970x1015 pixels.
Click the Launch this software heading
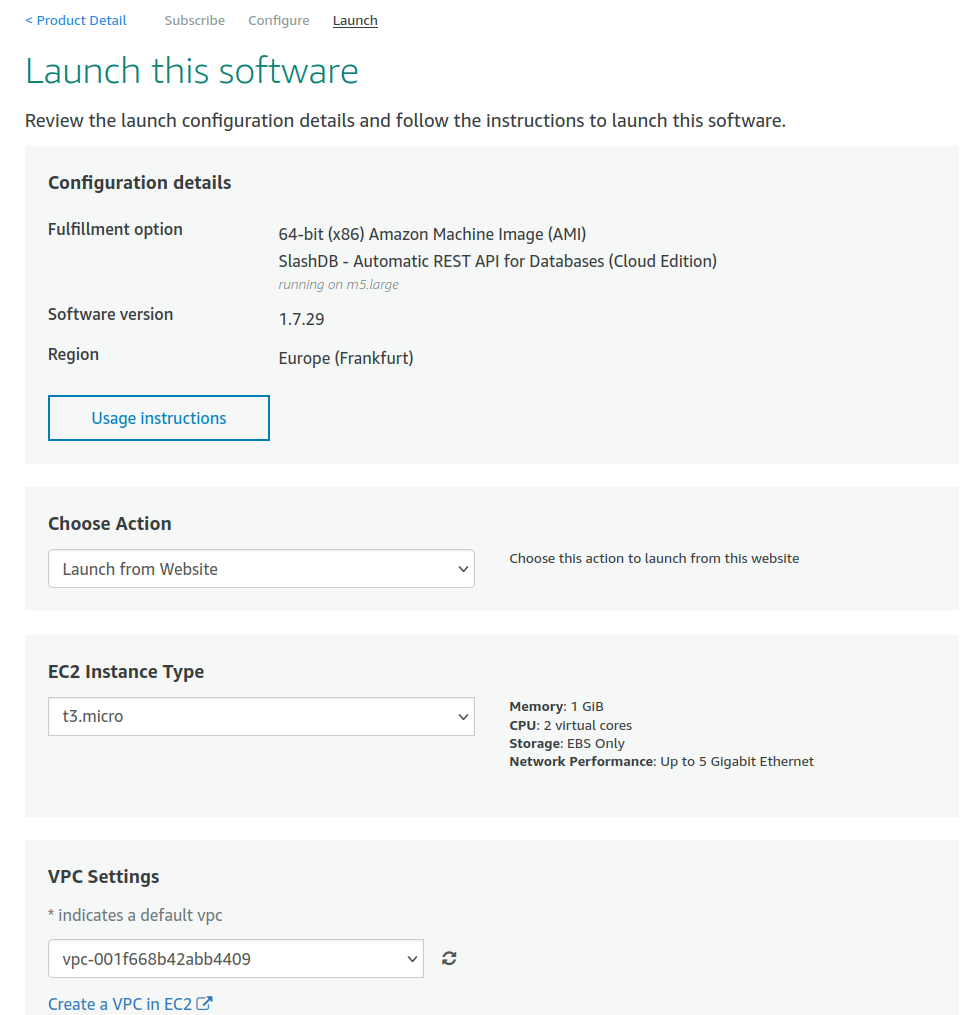[x=192, y=71]
